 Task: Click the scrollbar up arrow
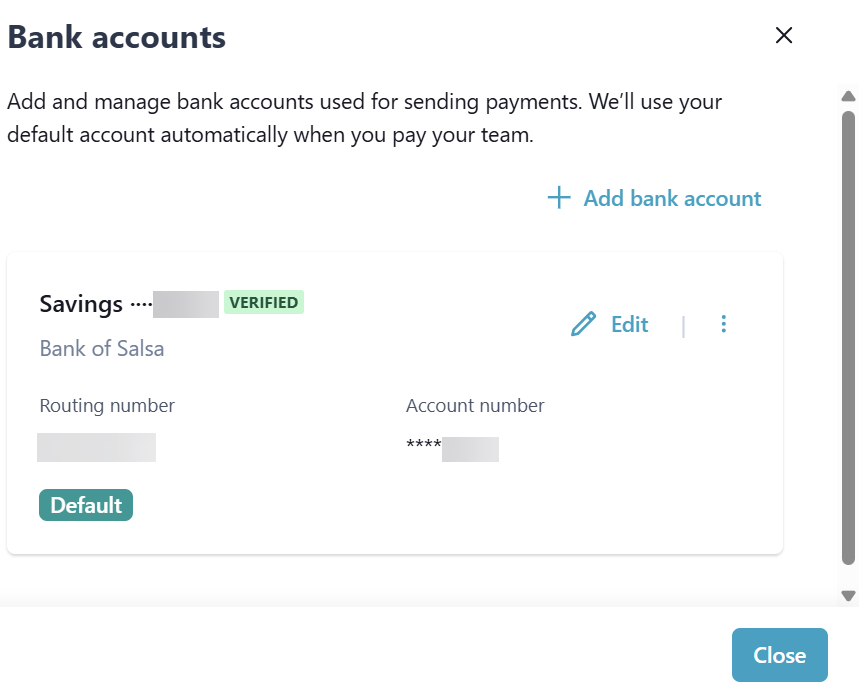tap(848, 97)
